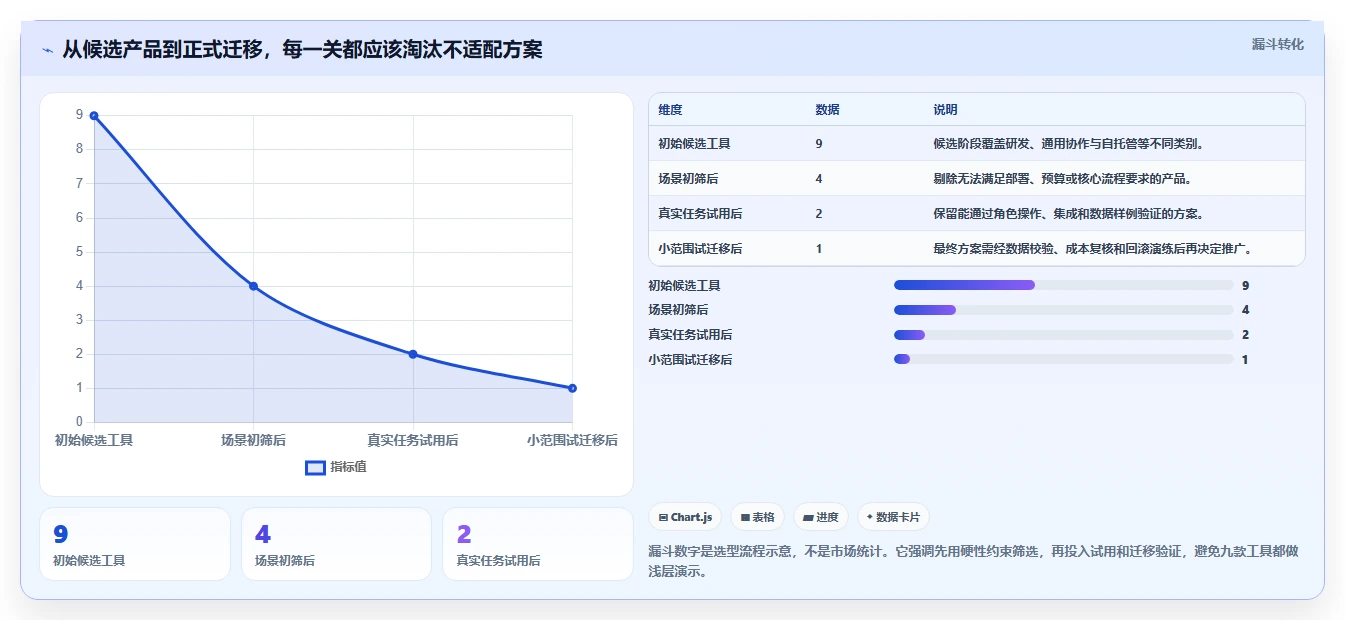Click the 小范围试迁移后 progress bar
Screen dimensions: 1345x620
point(1063,359)
